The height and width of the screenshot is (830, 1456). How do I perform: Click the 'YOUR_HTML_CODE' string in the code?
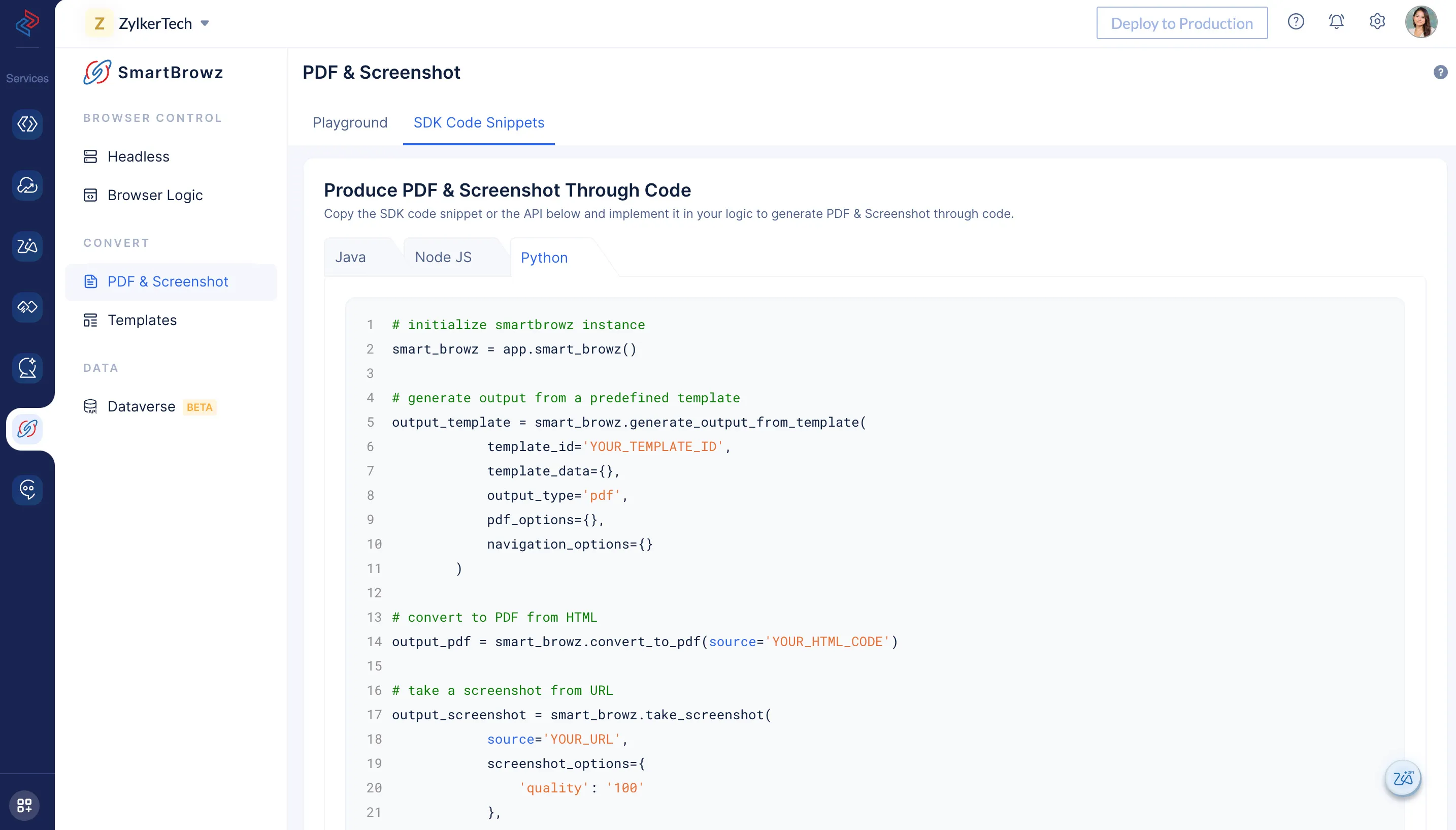[827, 642]
